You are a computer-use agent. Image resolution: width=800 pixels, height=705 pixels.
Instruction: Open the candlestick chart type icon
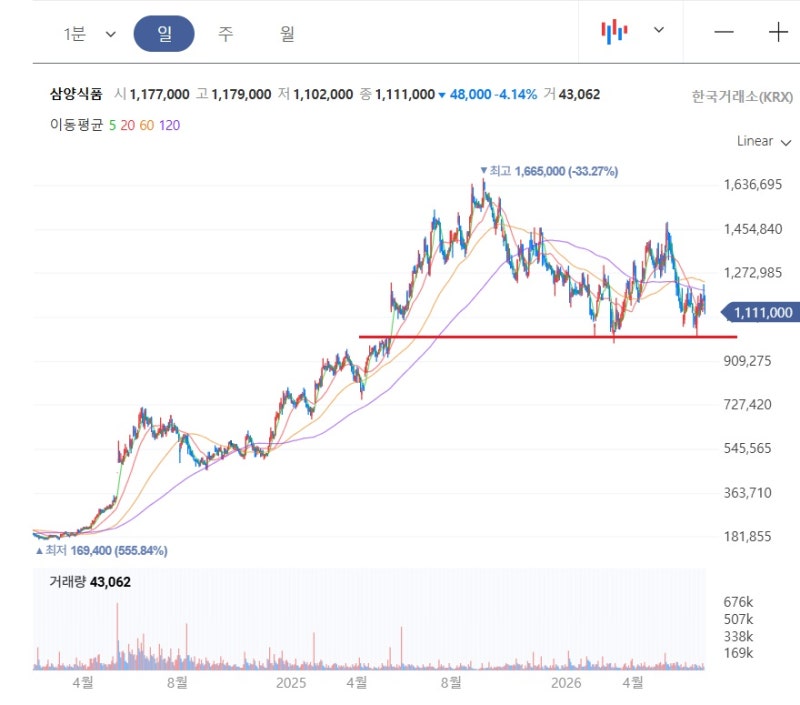614,32
